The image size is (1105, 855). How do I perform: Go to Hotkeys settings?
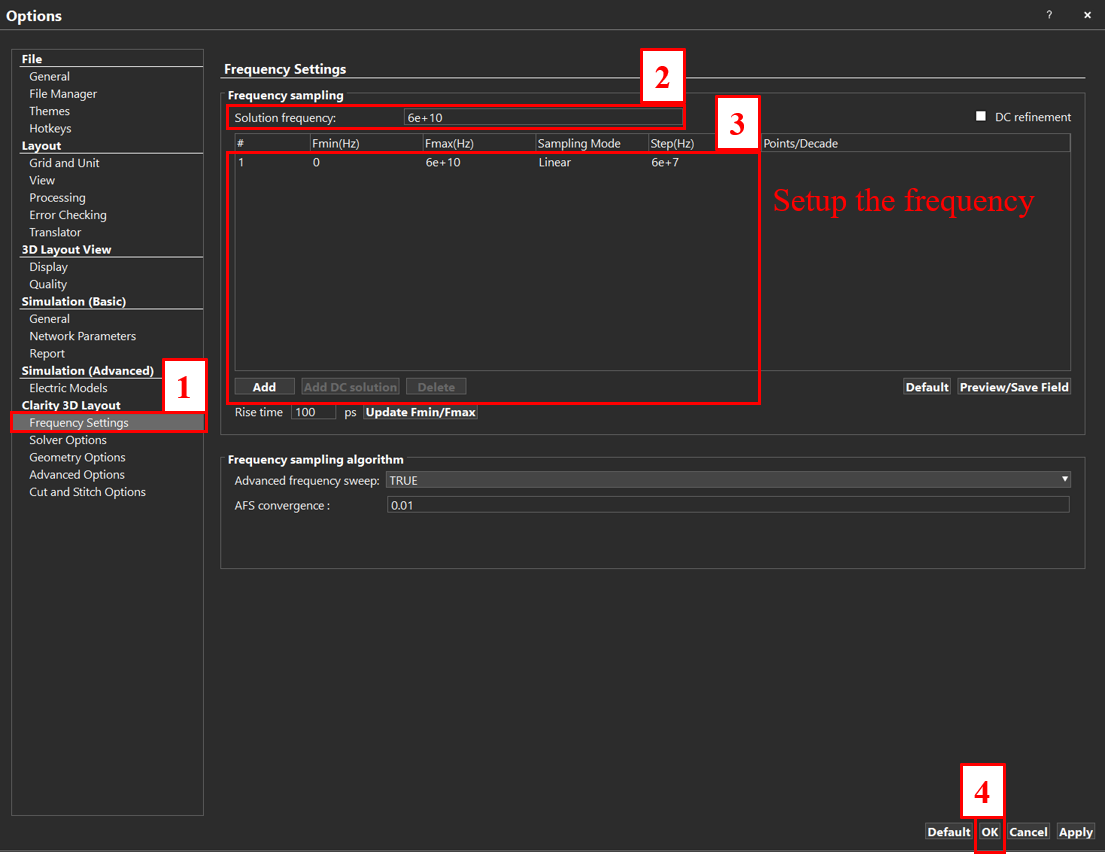click(x=50, y=128)
